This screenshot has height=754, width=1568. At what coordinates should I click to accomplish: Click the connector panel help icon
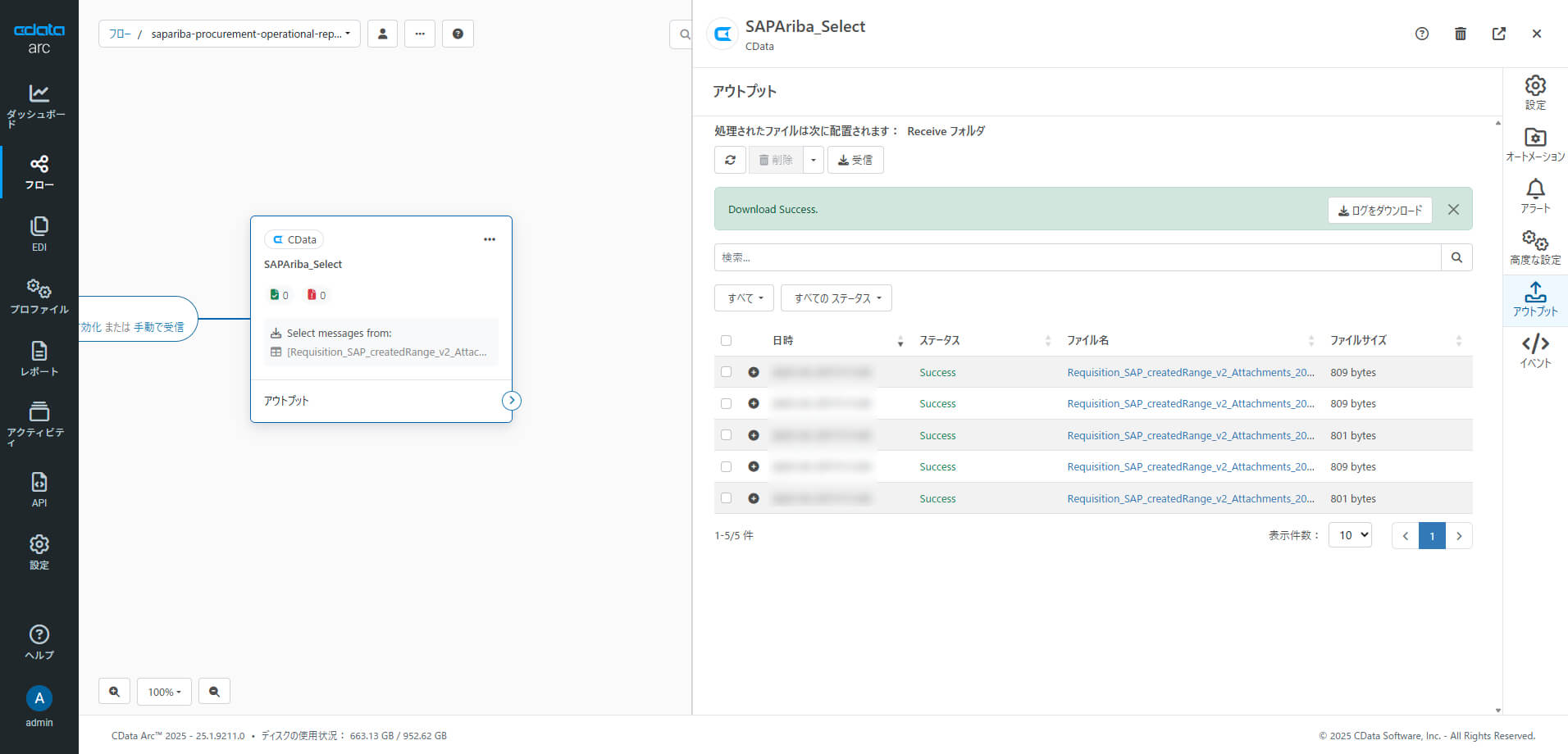click(1422, 34)
